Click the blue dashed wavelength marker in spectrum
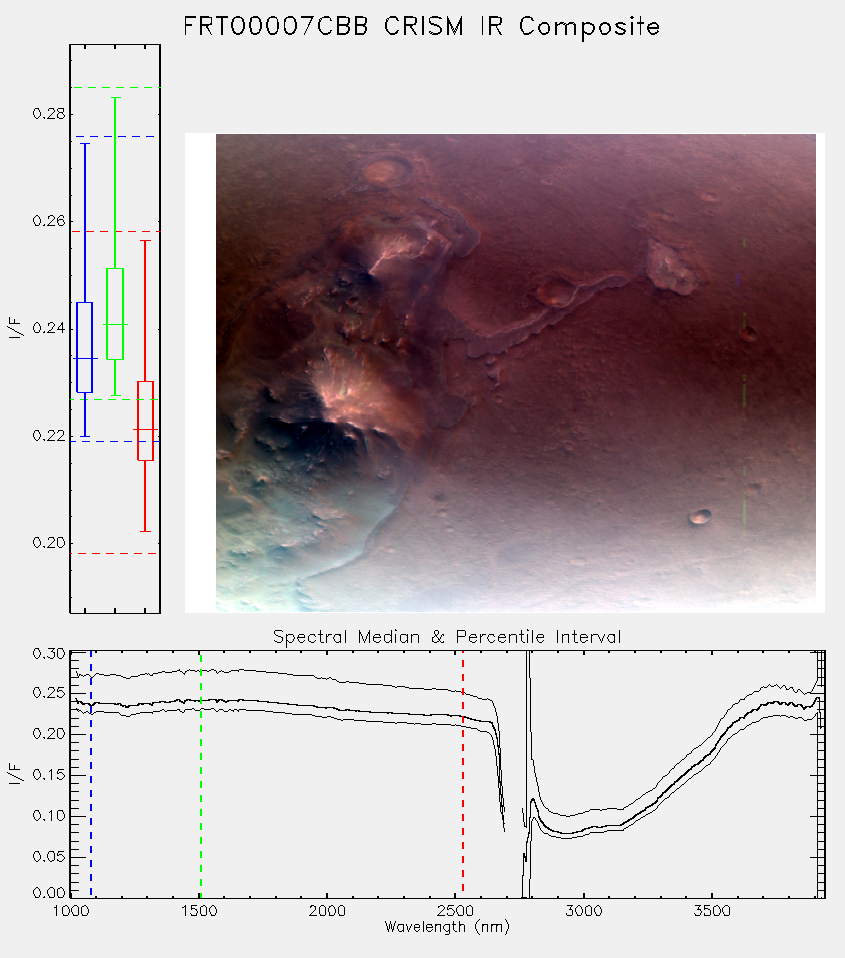The width and height of the screenshot is (845, 958). (x=91, y=773)
